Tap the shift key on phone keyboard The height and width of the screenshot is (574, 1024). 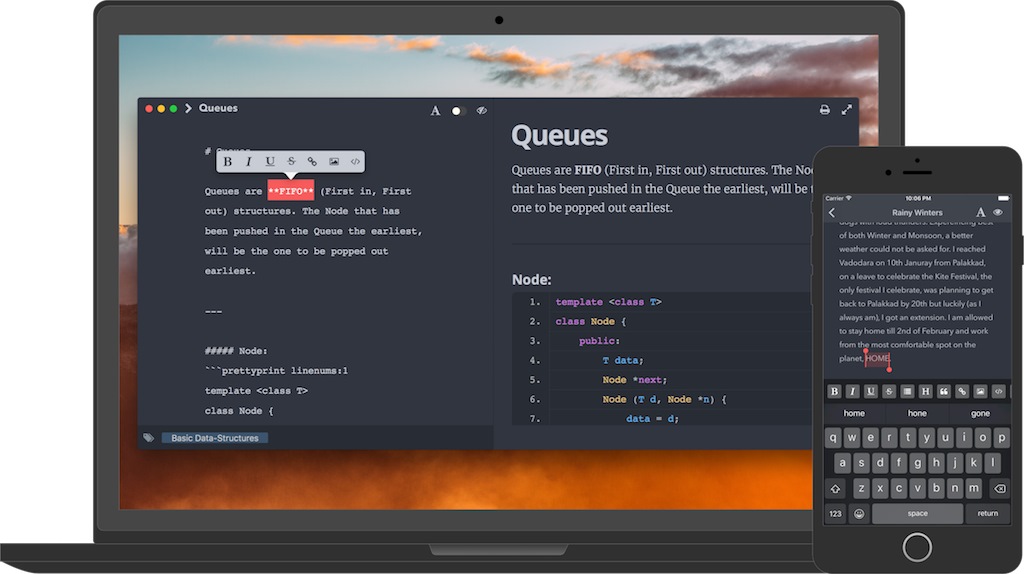click(835, 488)
